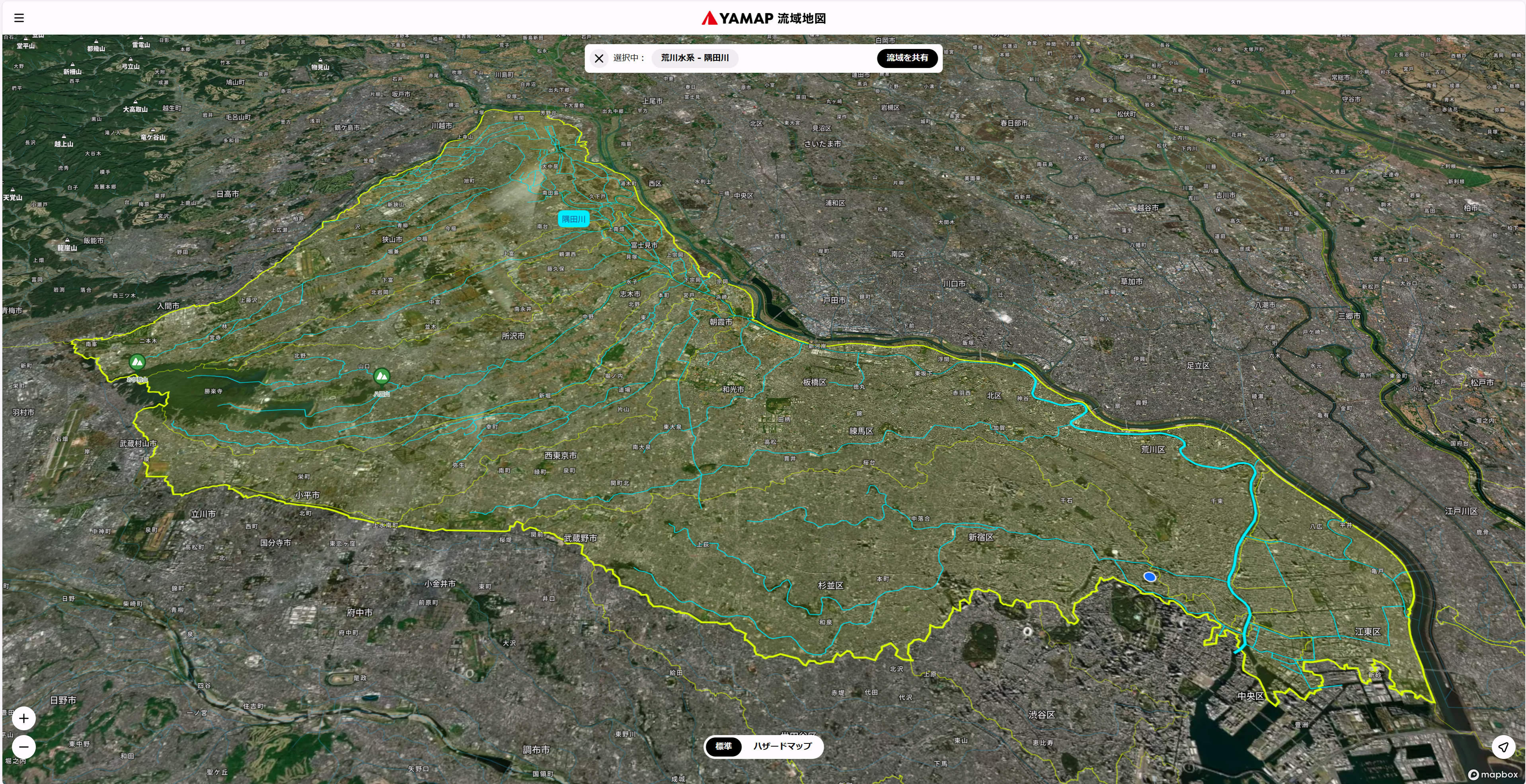Zoom out with the minus button
Screen dimensions: 1526x784
[x=24, y=747]
